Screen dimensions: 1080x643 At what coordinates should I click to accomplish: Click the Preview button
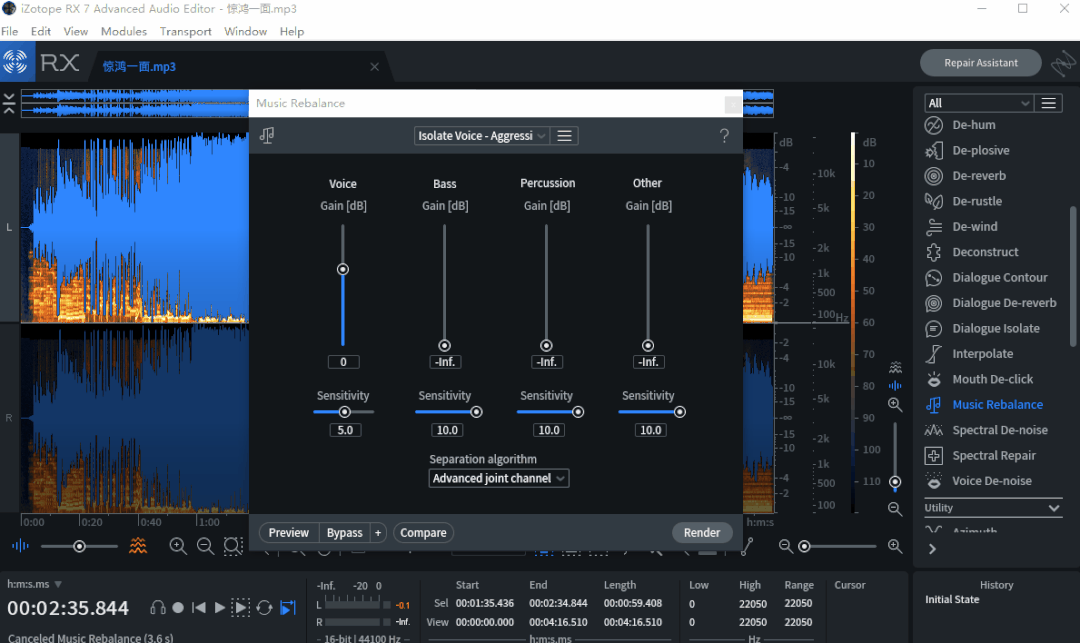pyautogui.click(x=289, y=533)
